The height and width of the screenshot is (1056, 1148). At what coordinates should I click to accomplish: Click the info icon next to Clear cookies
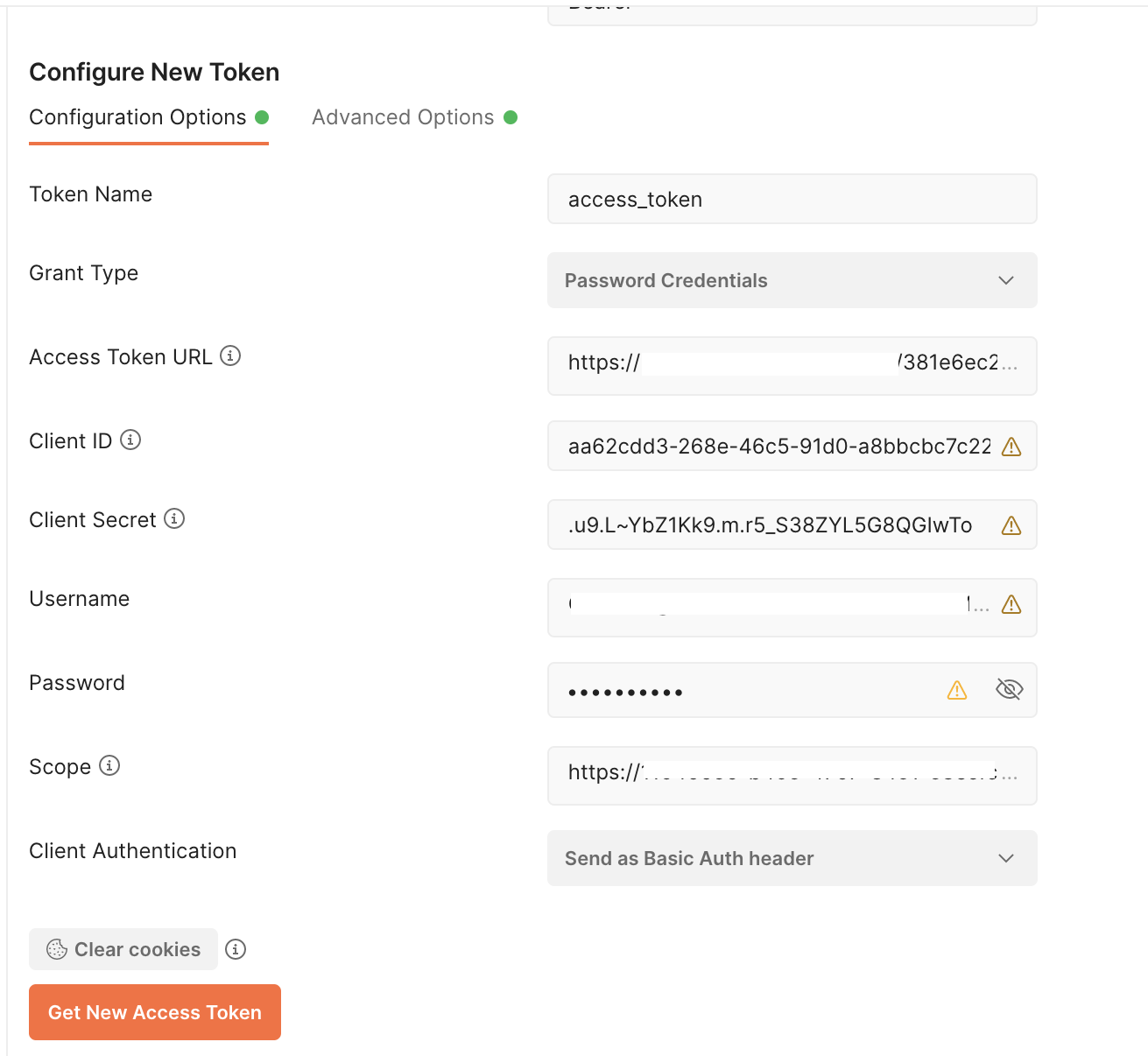tap(236, 949)
